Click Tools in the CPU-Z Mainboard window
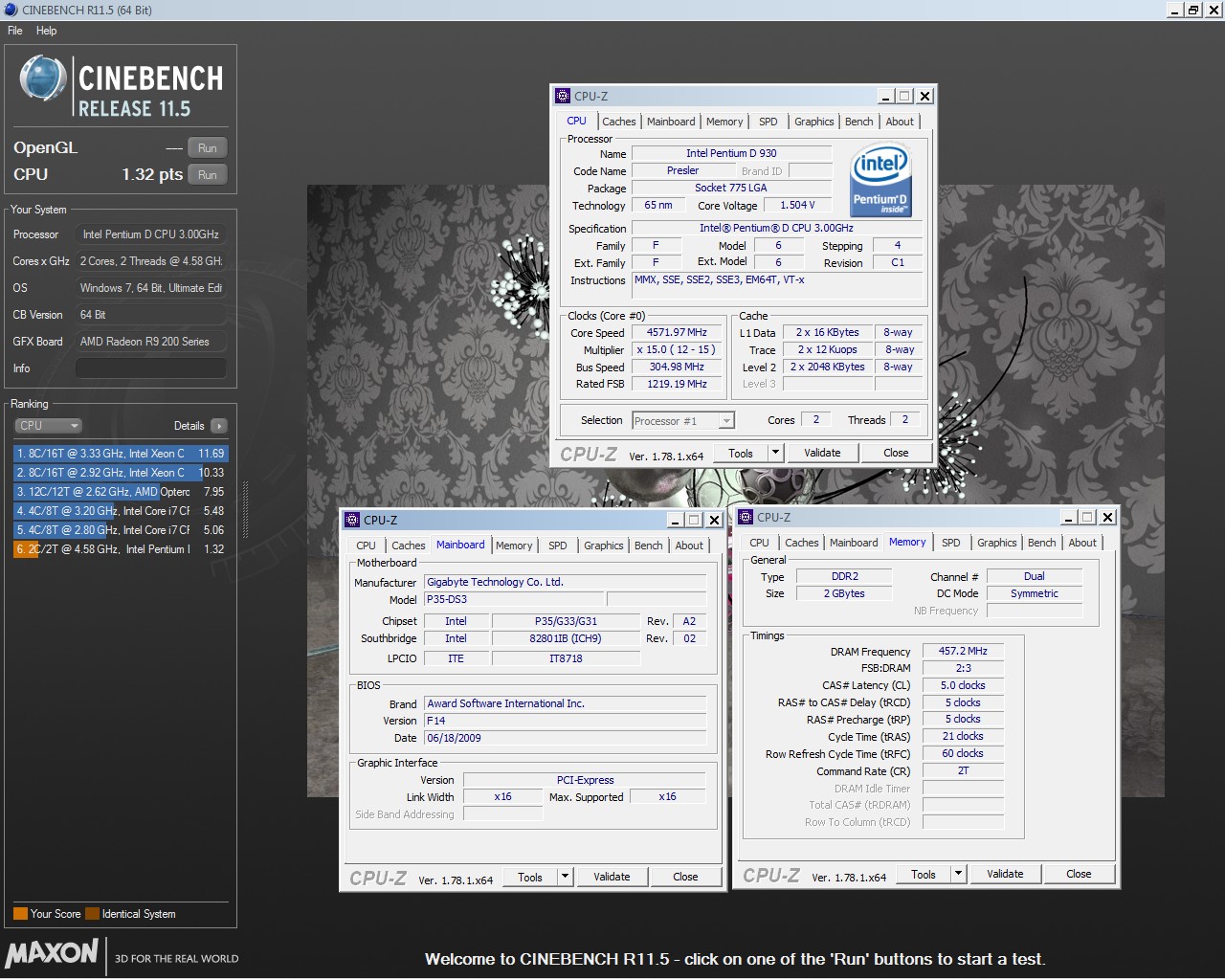The height and width of the screenshot is (980, 1225). tap(530, 877)
